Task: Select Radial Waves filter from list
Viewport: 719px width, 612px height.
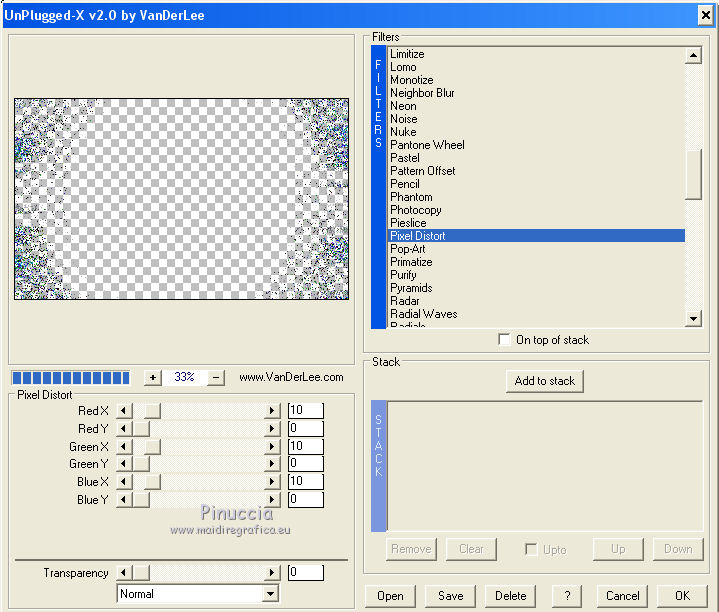Action: (x=423, y=314)
